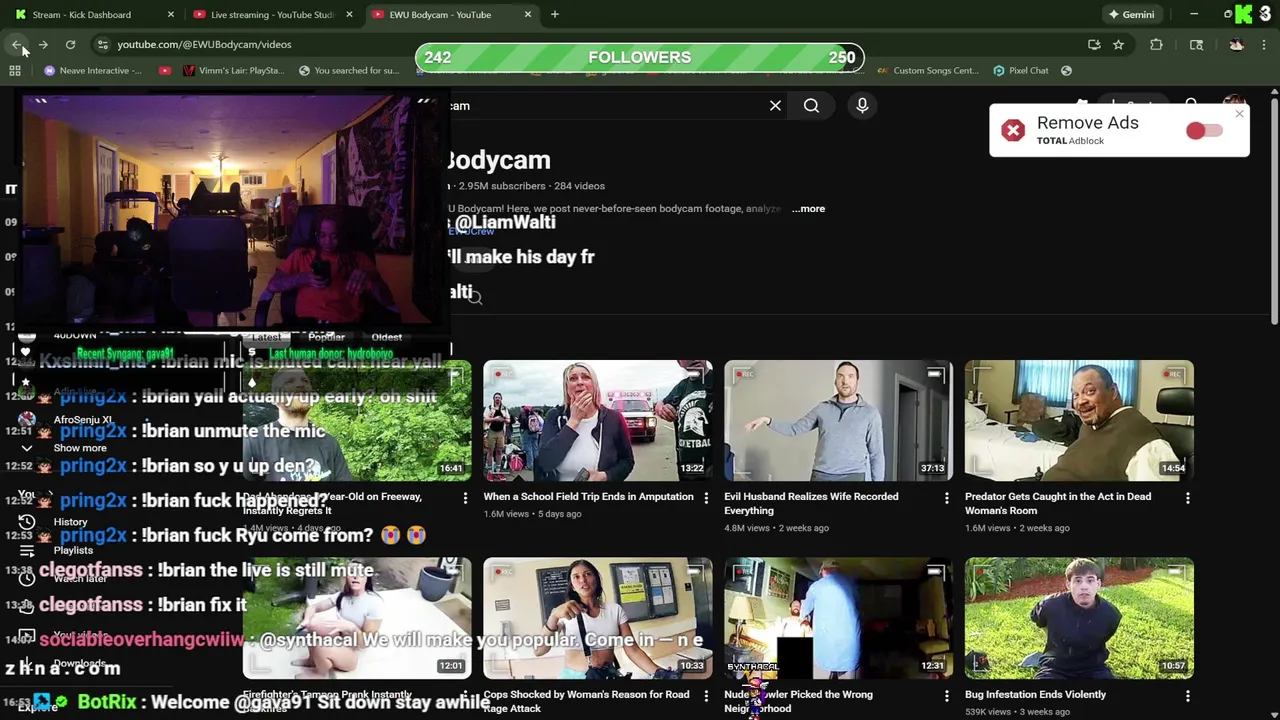Open the apps grid in the bookmarks bar
The width and height of the screenshot is (1280, 720).
tap(15, 71)
